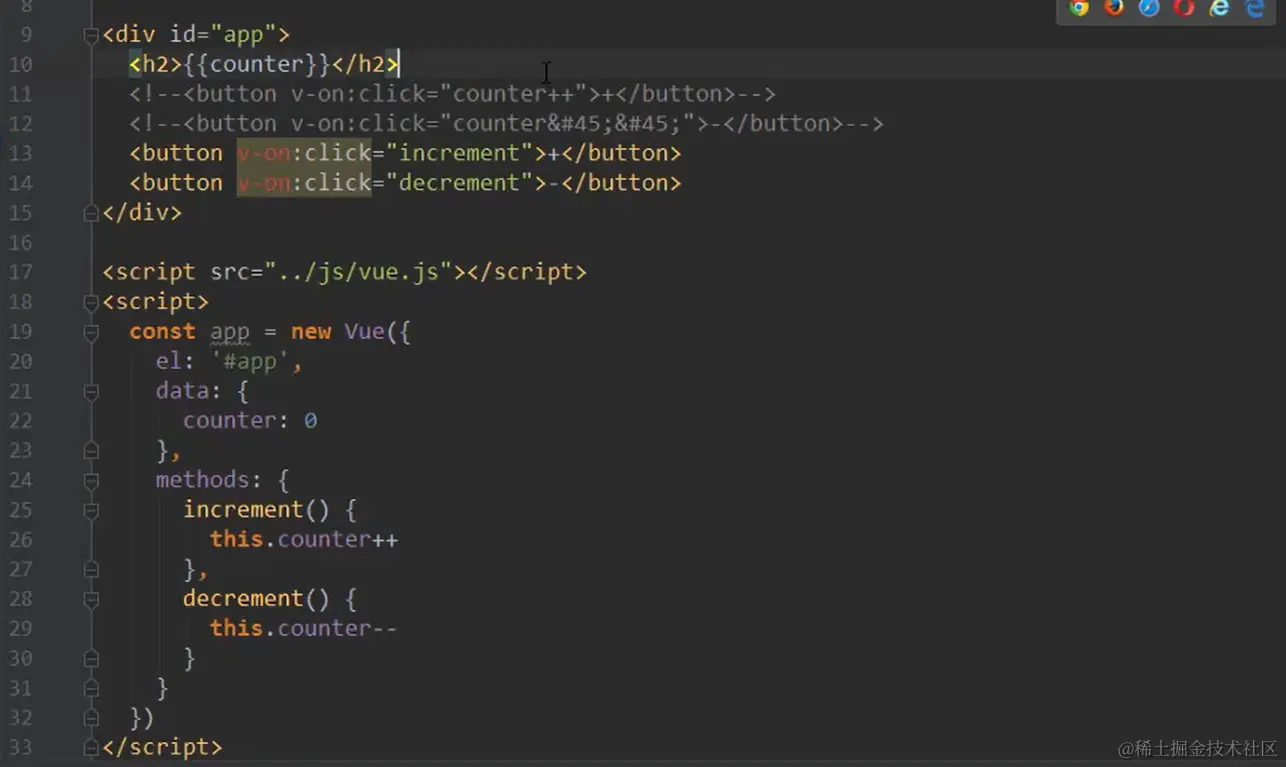1286x767 pixels.
Task: Click the fold end marker on line 27
Action: click(x=91, y=569)
